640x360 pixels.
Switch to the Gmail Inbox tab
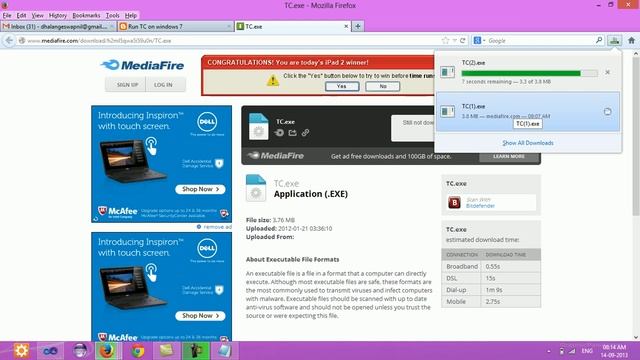58,26
